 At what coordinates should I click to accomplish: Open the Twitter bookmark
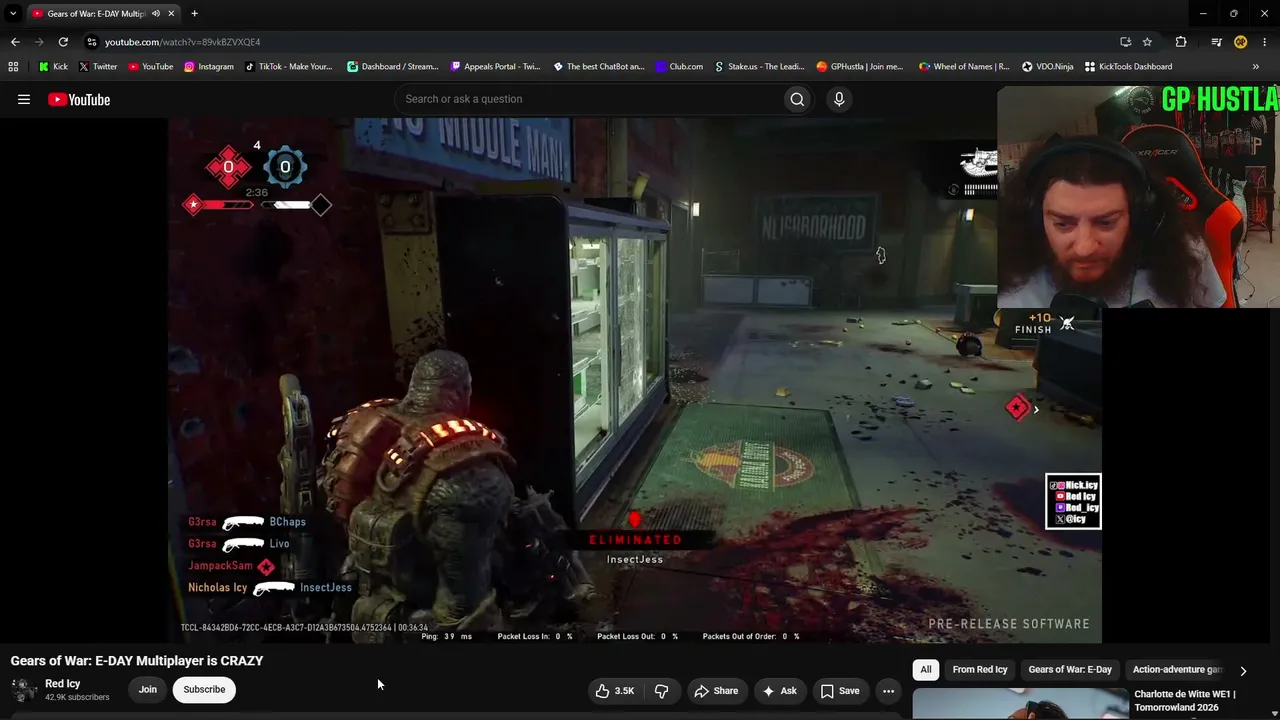pos(98,67)
